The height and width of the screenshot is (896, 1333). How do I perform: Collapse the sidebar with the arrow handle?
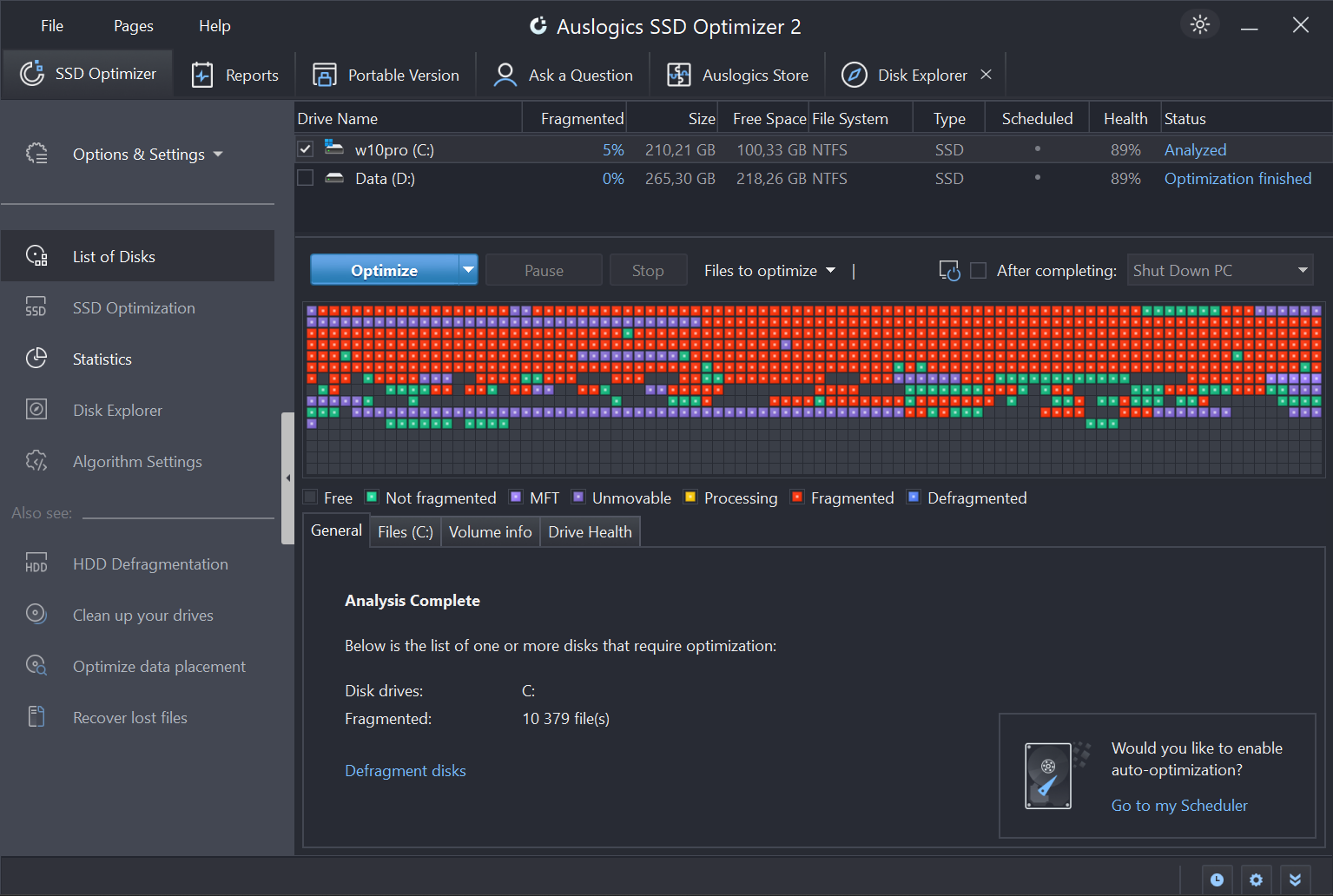point(287,478)
